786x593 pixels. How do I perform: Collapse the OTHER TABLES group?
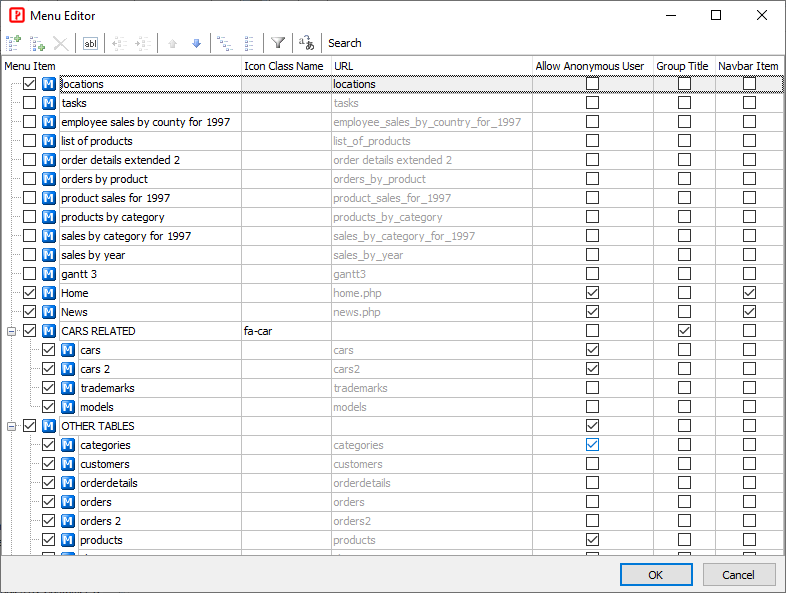(12, 426)
